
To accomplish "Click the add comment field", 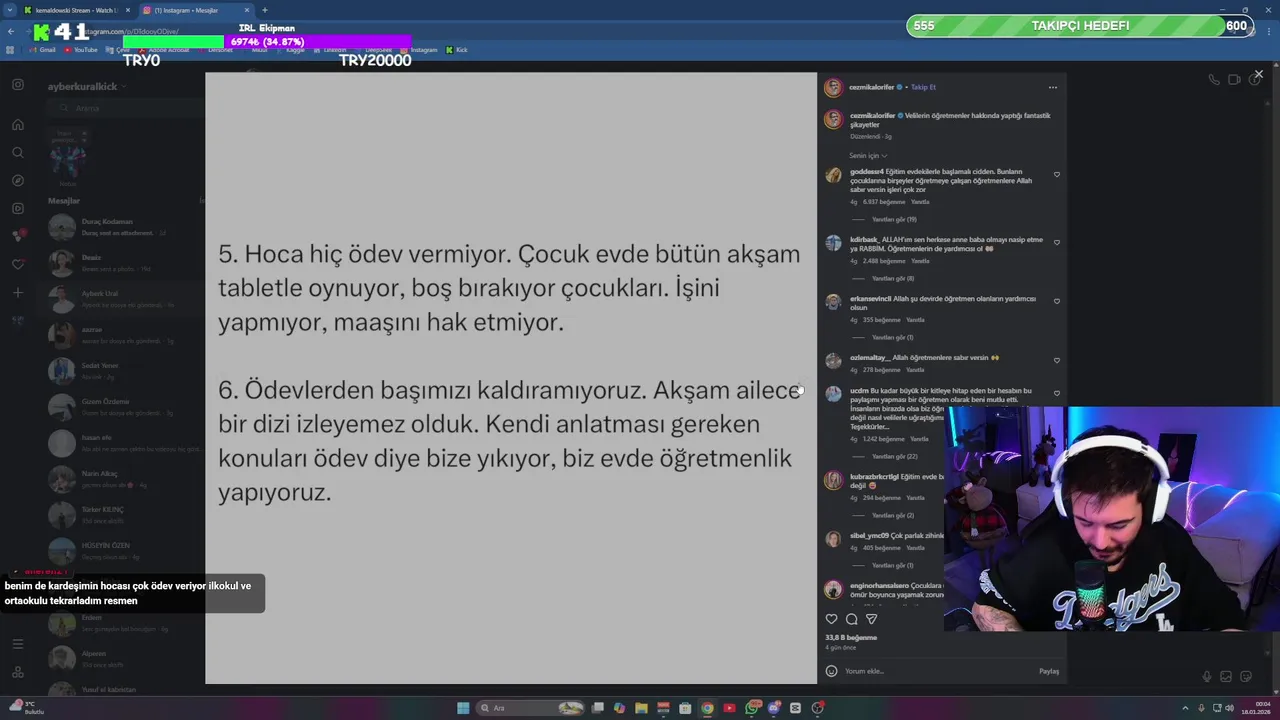I will click(935, 671).
